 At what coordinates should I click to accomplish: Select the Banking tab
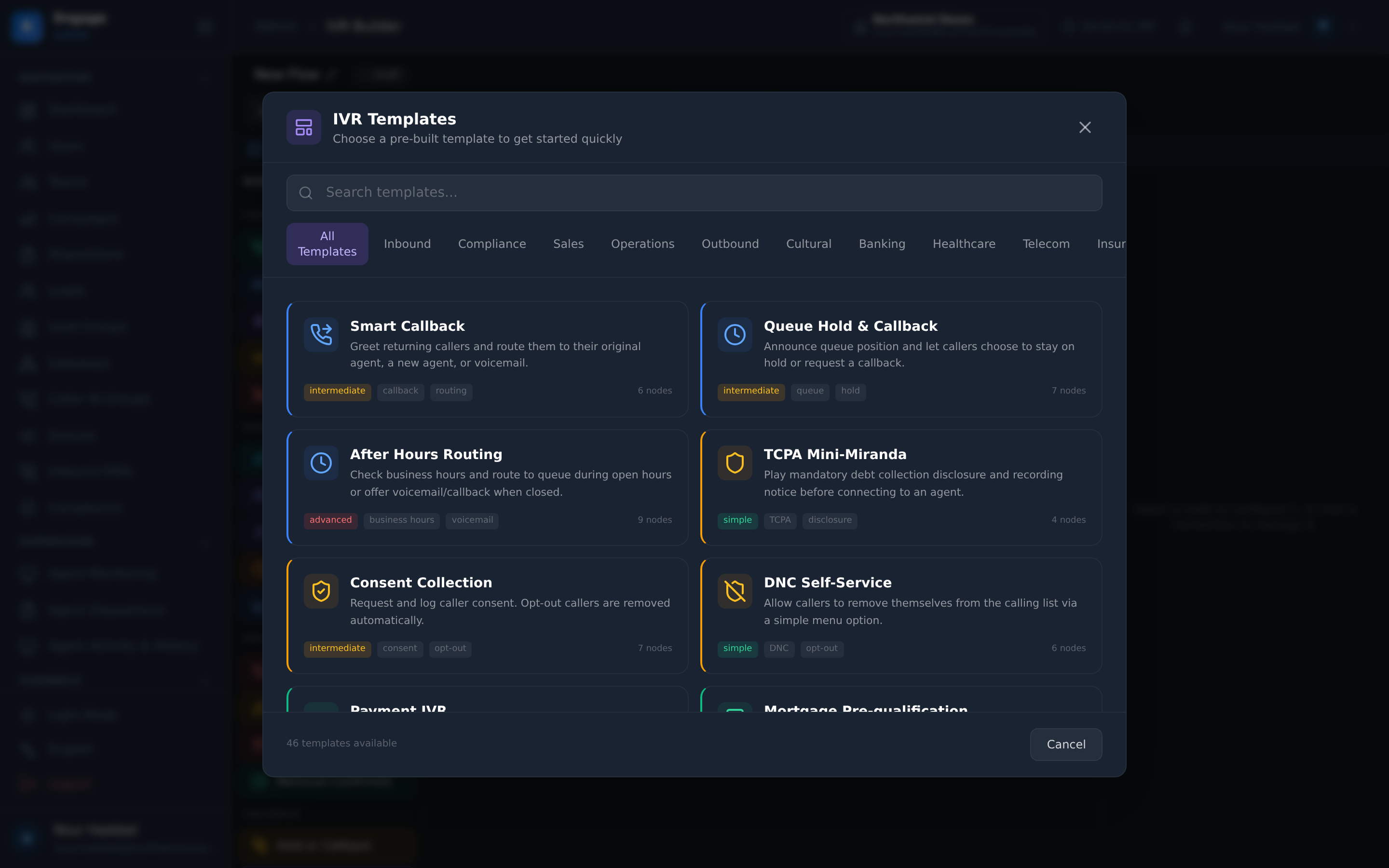pos(882,244)
